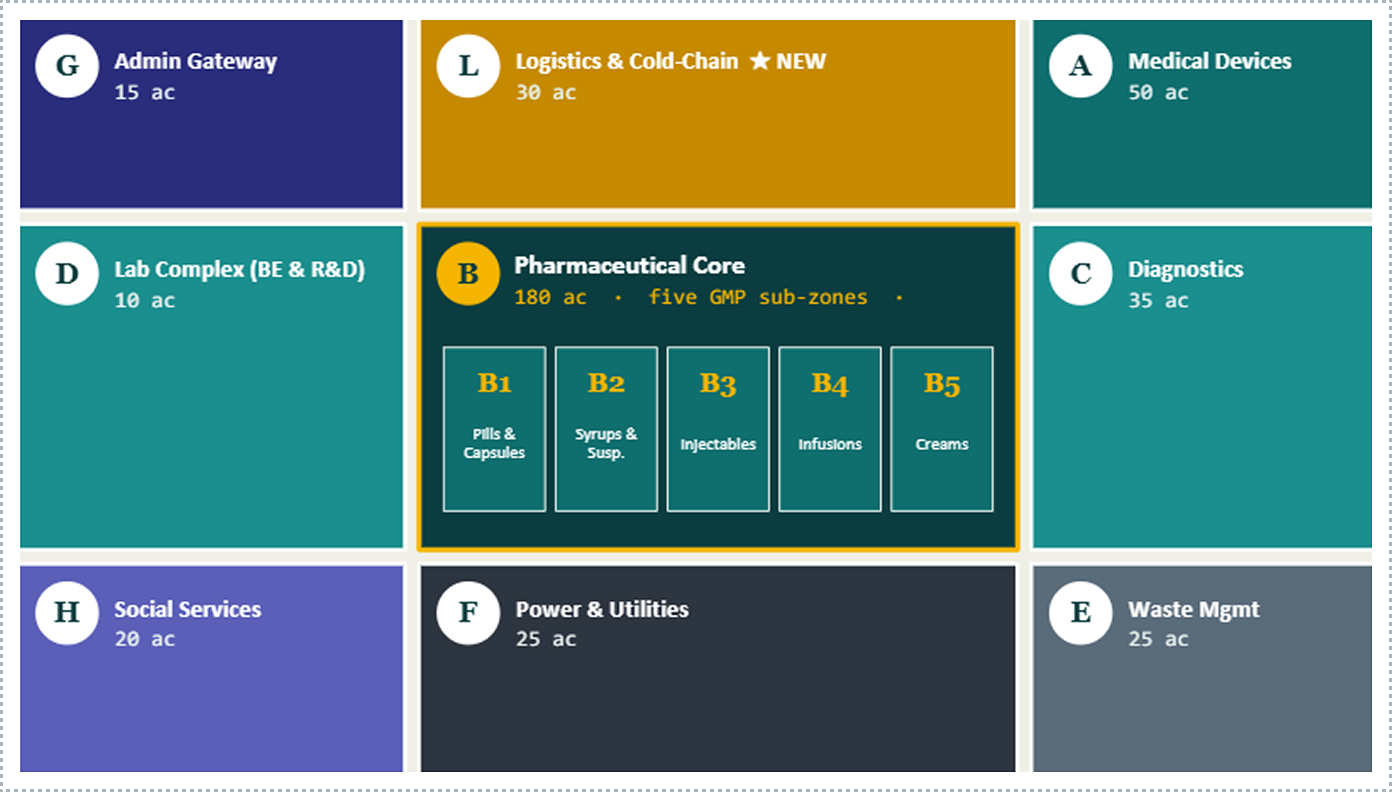The width and height of the screenshot is (1392, 792).
Task: Select the L circle badge for Logistics
Action: (468, 66)
